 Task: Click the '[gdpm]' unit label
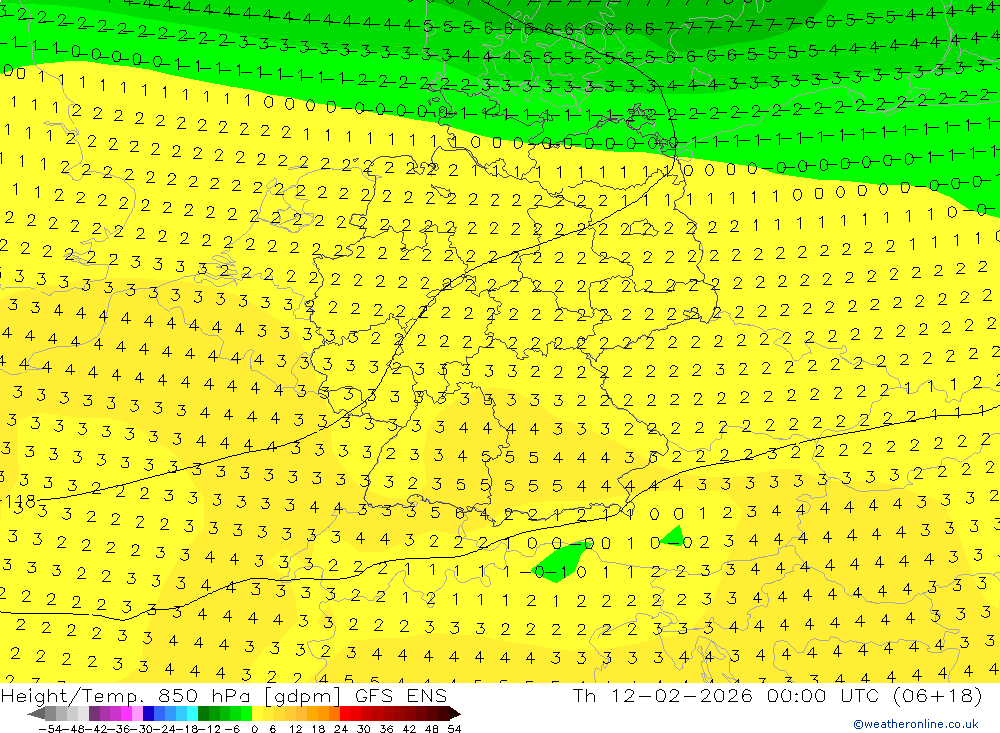303,696
